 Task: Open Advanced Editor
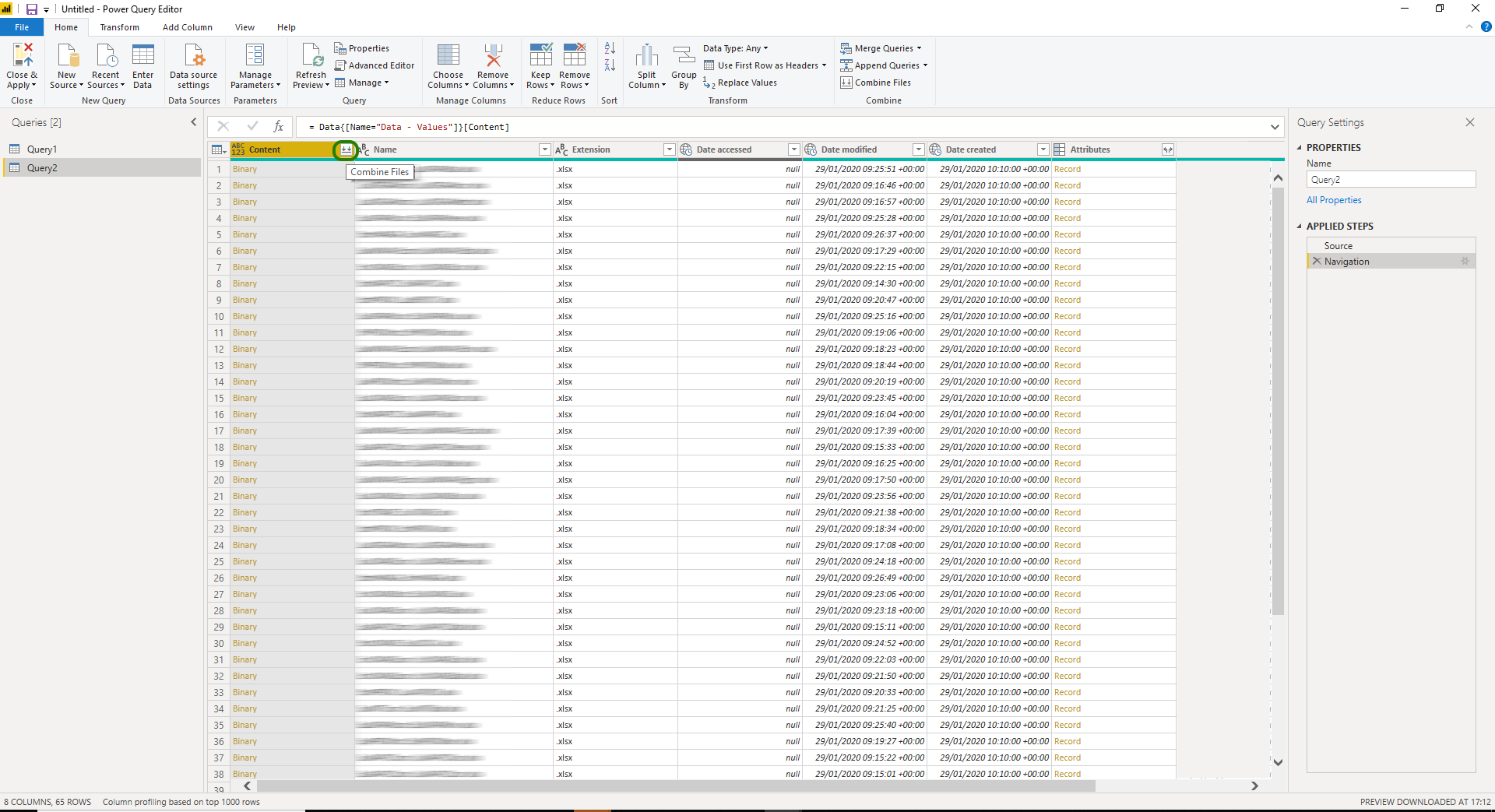[375, 65]
